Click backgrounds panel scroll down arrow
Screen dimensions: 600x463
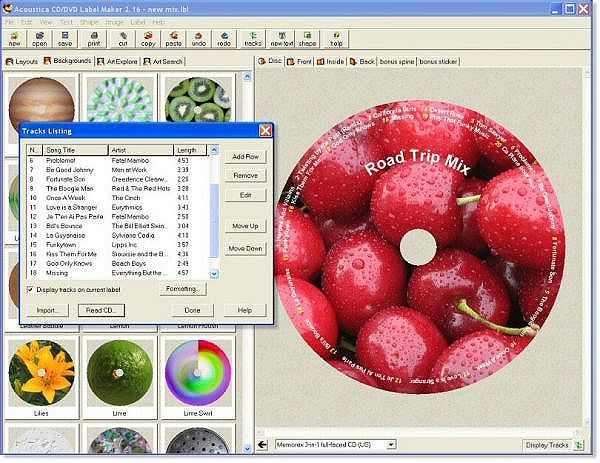247,448
